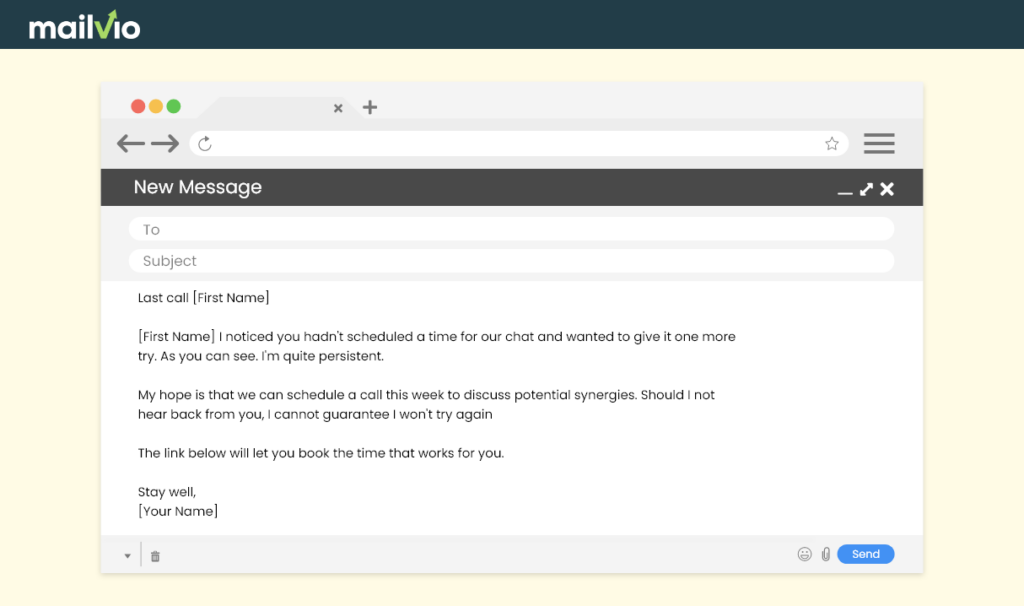Click into the Subject field
This screenshot has height=606, width=1024.
tap(511, 261)
